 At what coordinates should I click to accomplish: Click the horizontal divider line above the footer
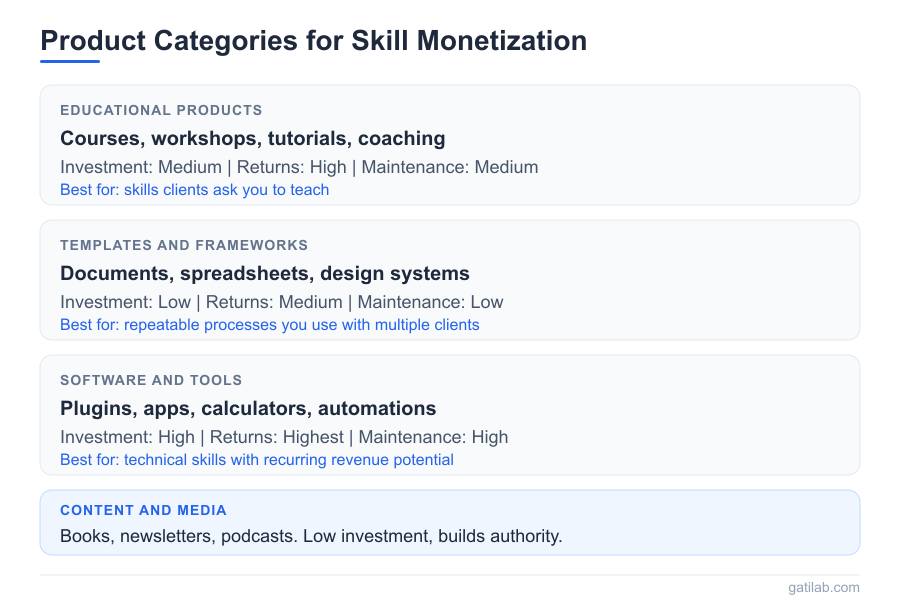coord(450,575)
